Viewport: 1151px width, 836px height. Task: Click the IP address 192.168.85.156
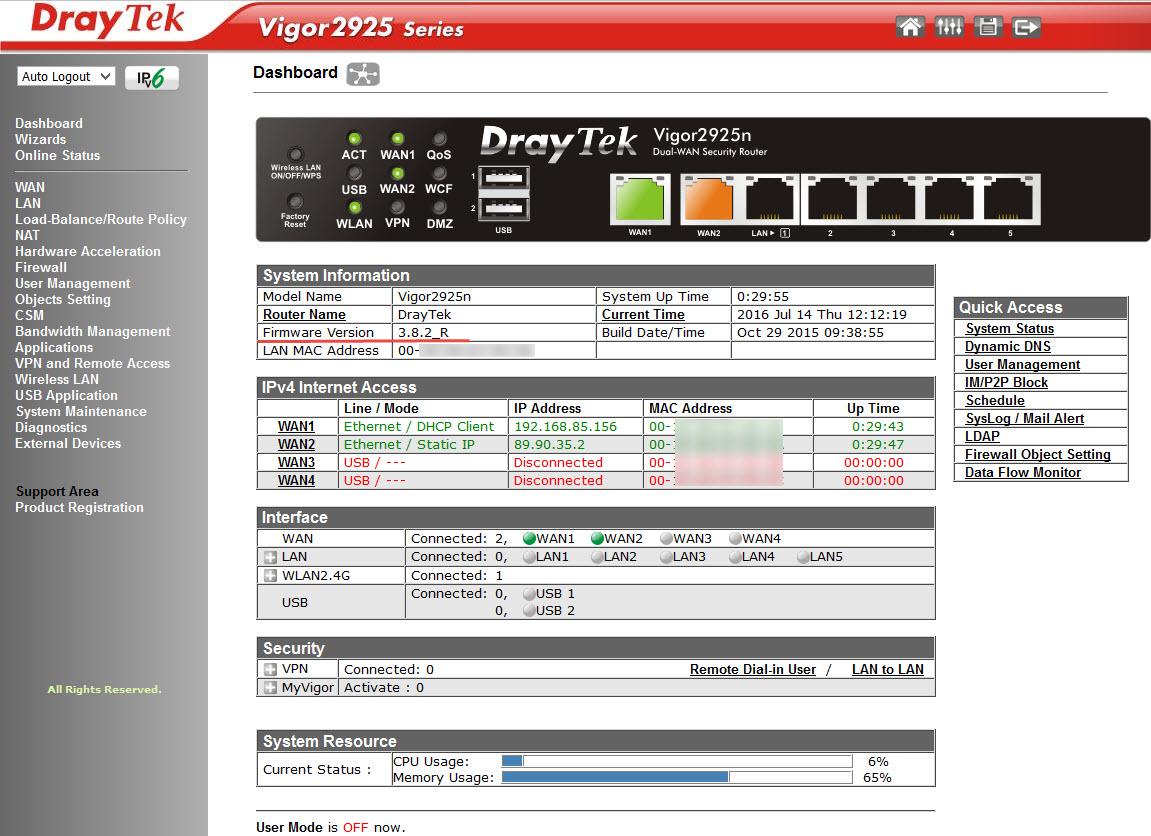[565, 426]
